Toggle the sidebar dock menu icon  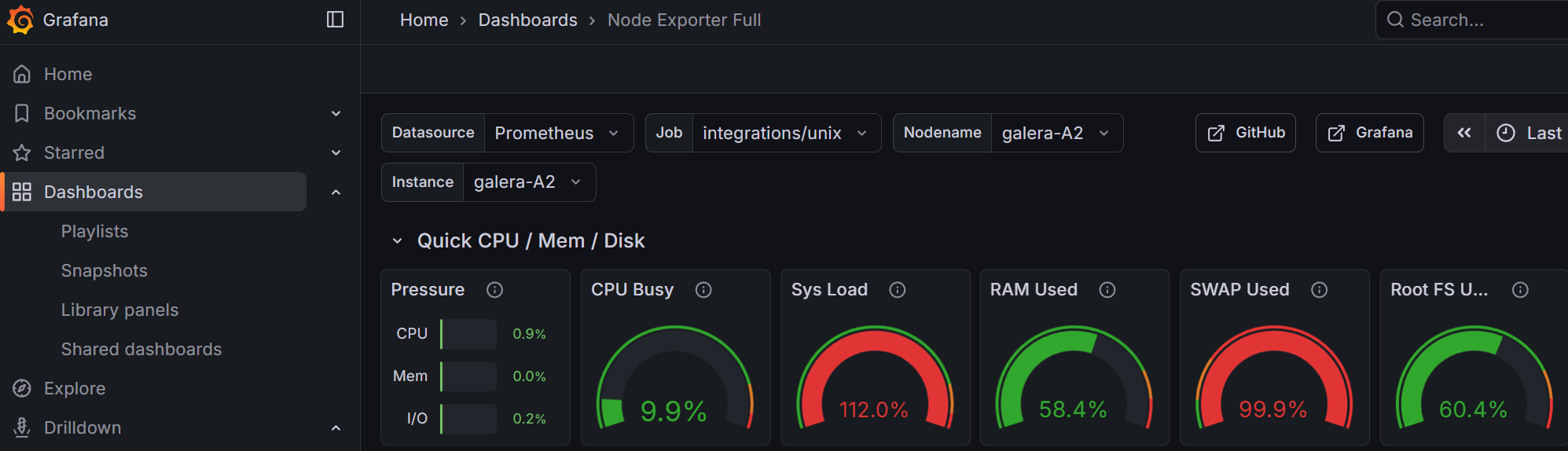coord(335,20)
